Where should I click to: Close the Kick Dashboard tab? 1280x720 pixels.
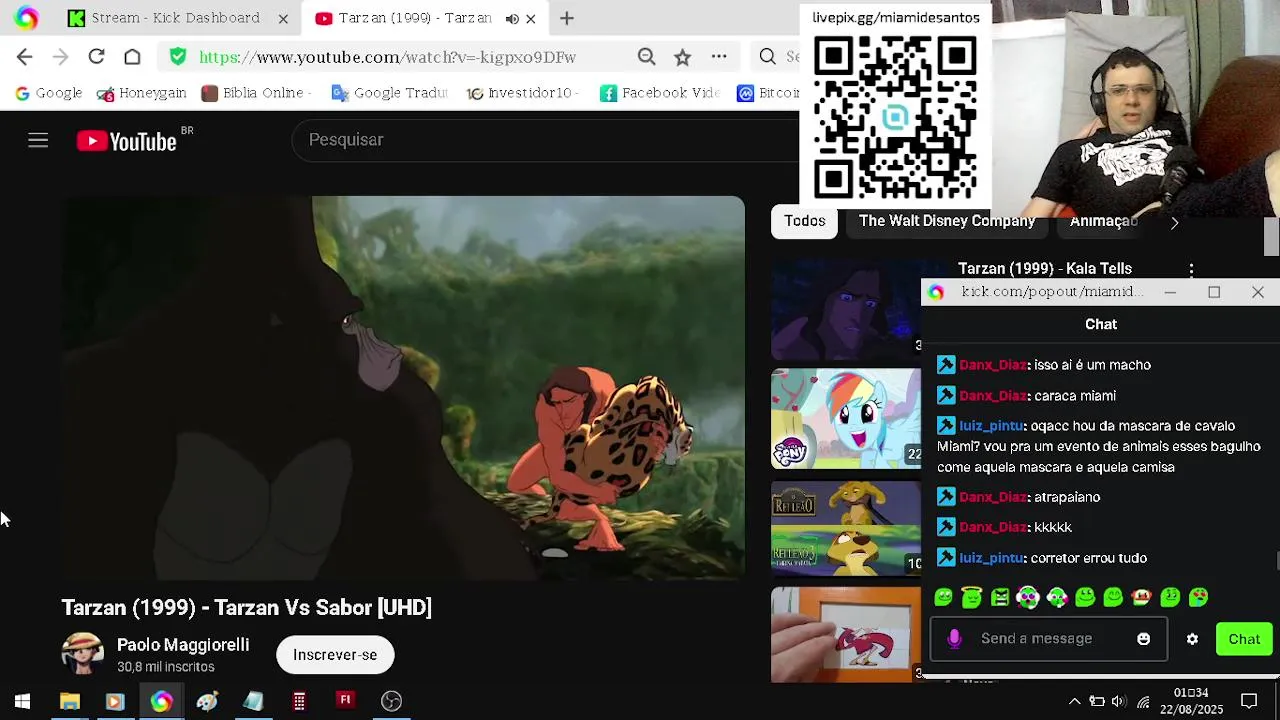283,18
